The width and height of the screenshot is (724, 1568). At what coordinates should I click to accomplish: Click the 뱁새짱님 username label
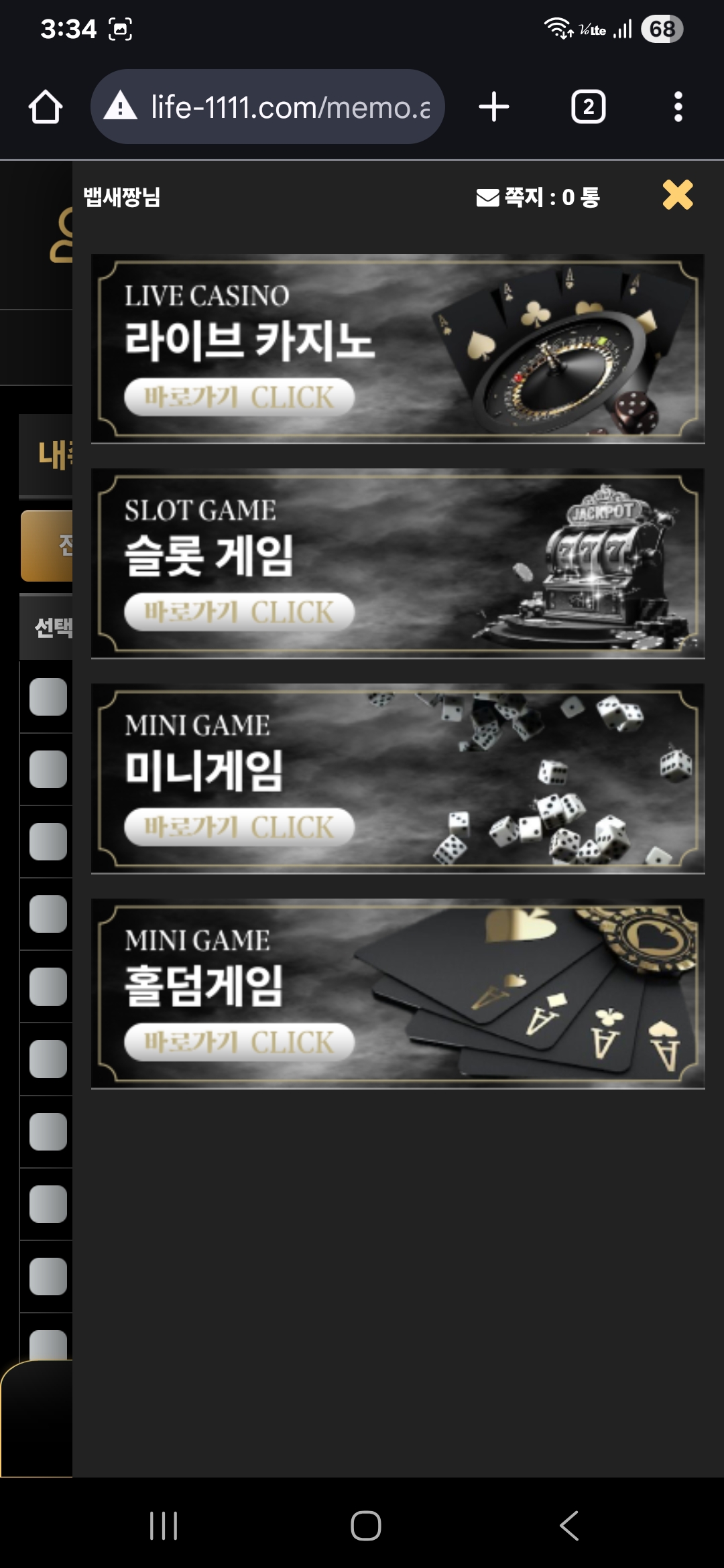pyautogui.click(x=121, y=197)
